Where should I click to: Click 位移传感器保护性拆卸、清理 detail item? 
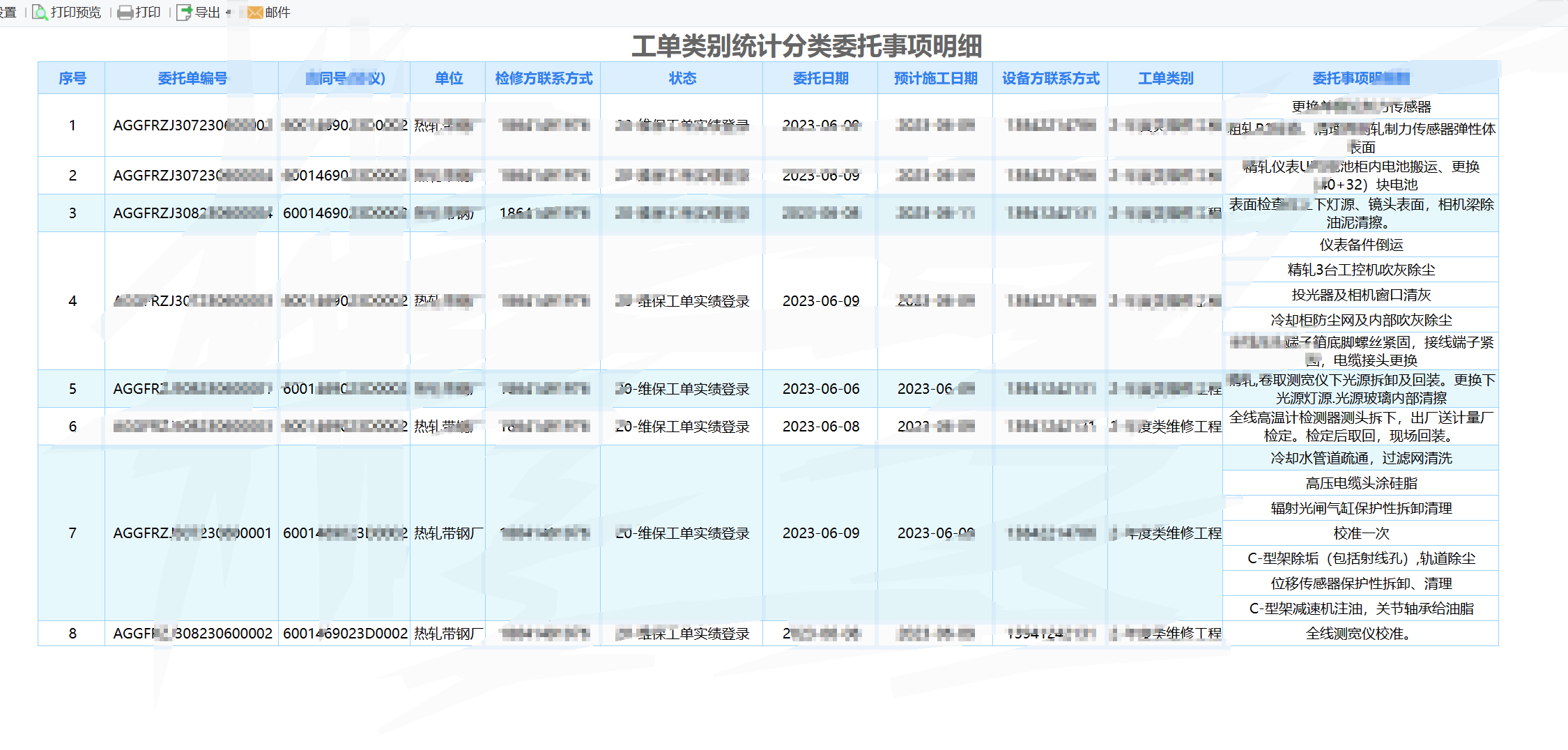(x=1361, y=583)
